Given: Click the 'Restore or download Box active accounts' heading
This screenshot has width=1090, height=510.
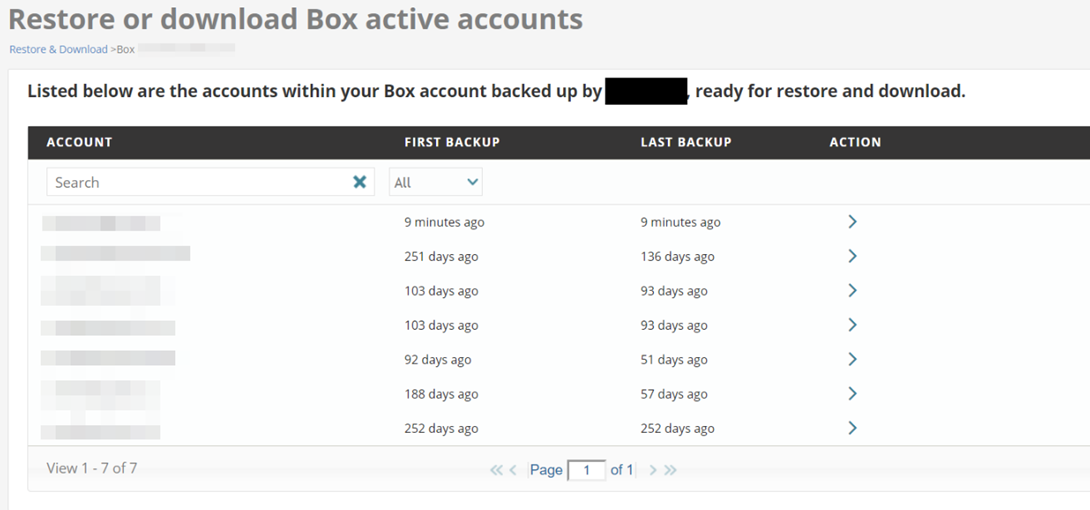Looking at the screenshot, I should pos(295,19).
